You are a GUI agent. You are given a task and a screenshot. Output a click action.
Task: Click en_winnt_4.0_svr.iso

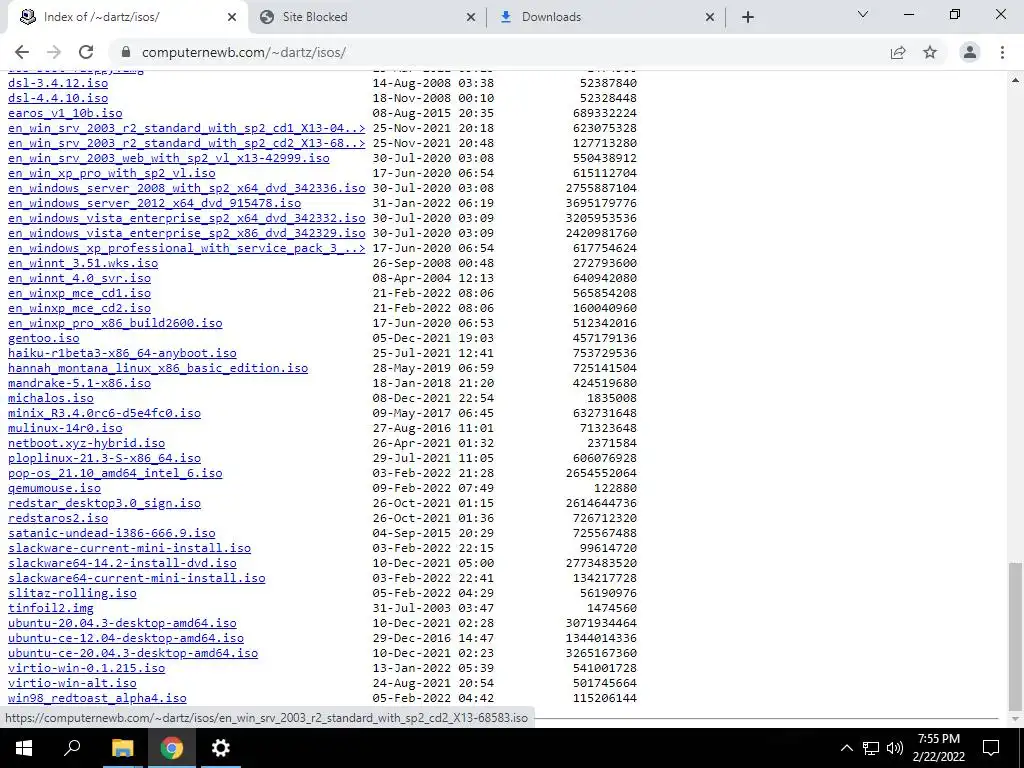point(79,278)
